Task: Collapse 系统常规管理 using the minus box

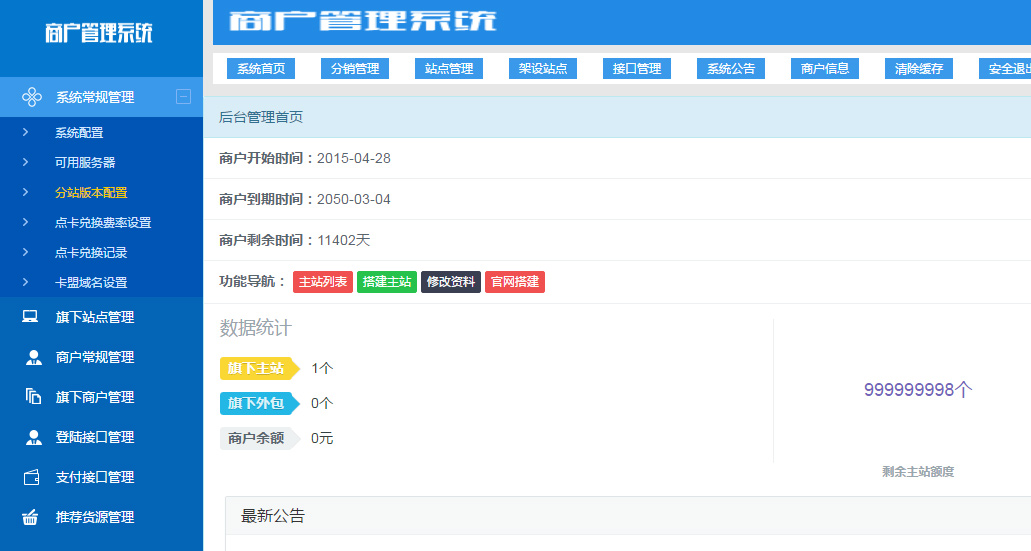Action: [183, 97]
